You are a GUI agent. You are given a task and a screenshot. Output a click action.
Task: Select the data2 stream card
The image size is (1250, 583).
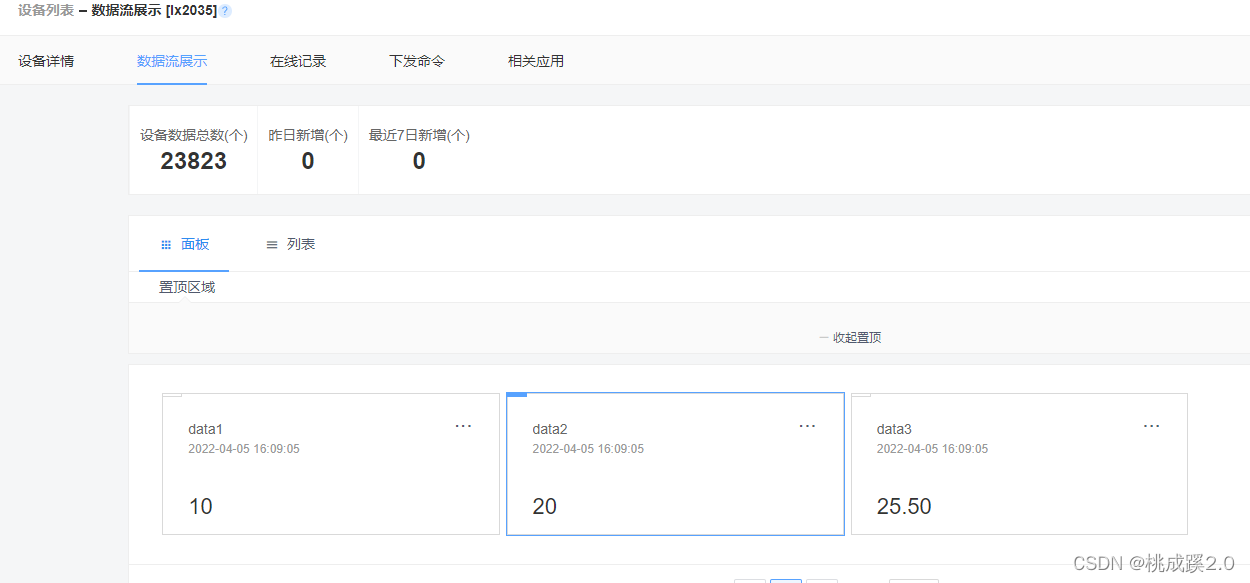[x=675, y=464]
